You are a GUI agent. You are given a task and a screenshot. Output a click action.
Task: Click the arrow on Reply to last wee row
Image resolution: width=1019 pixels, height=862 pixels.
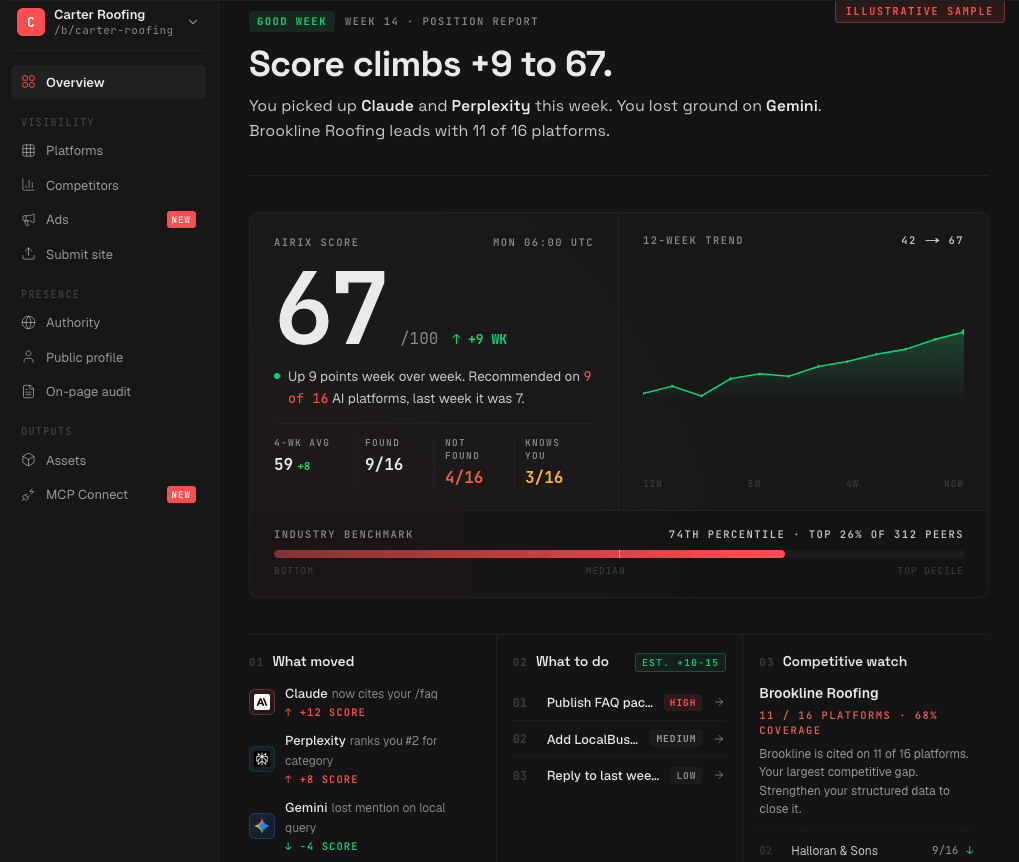(x=719, y=776)
